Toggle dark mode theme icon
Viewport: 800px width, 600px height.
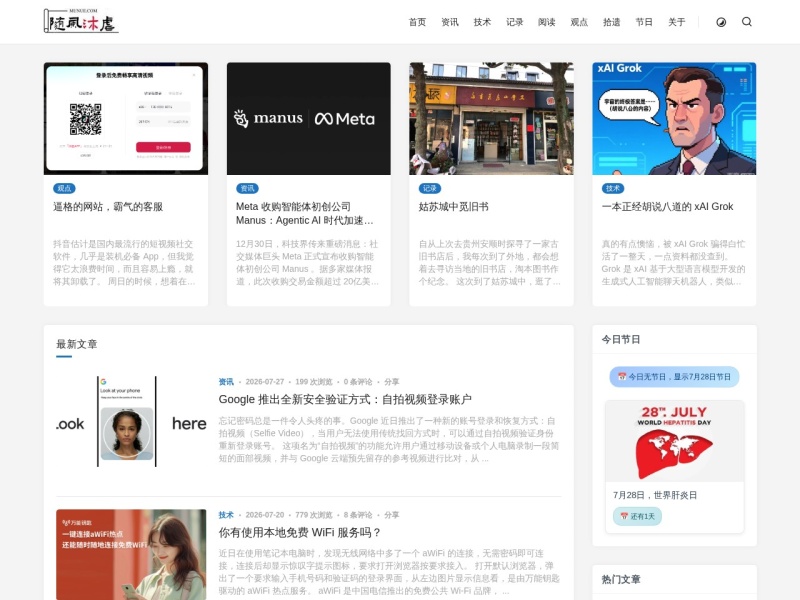click(x=721, y=22)
